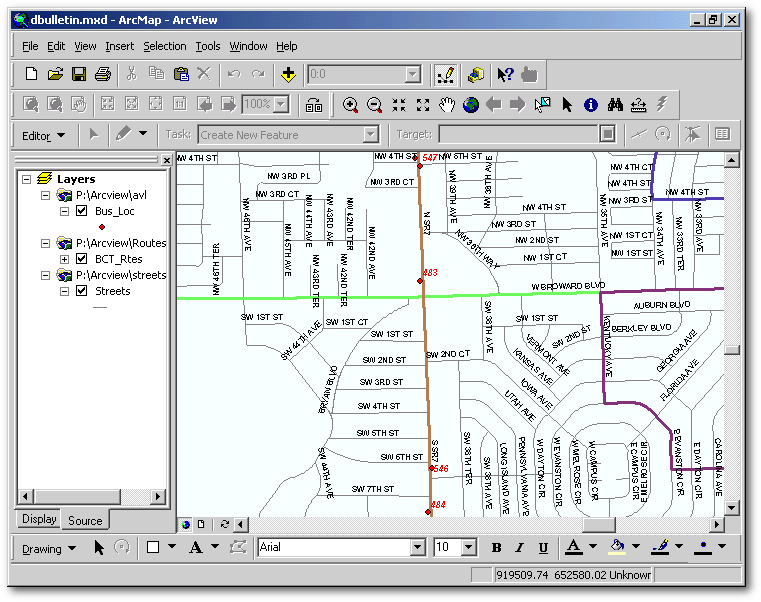Toggle Italic text formatting
The height and width of the screenshot is (602, 761).
(520, 548)
